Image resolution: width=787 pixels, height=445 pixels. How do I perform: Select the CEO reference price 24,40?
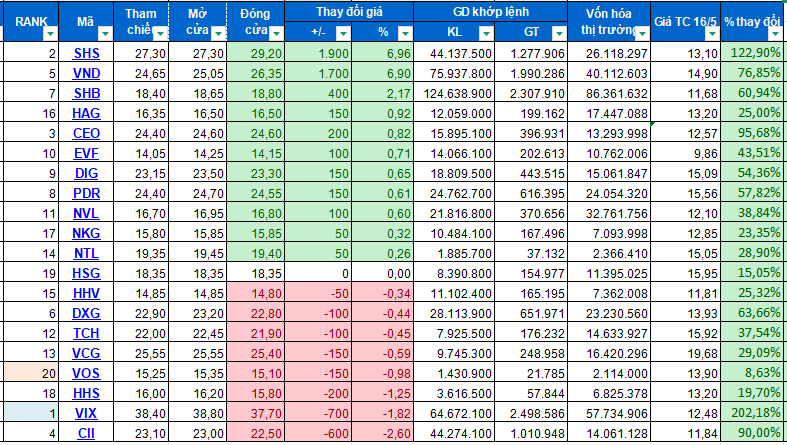point(141,133)
